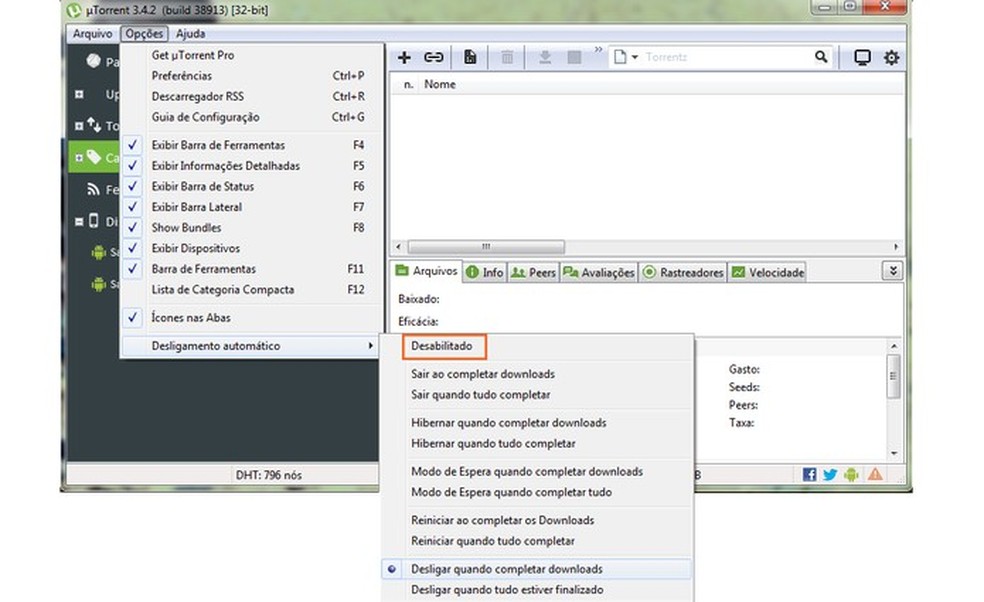Image resolution: width=984 pixels, height=602 pixels.
Task: Expand the green label category tree node
Action: point(79,158)
